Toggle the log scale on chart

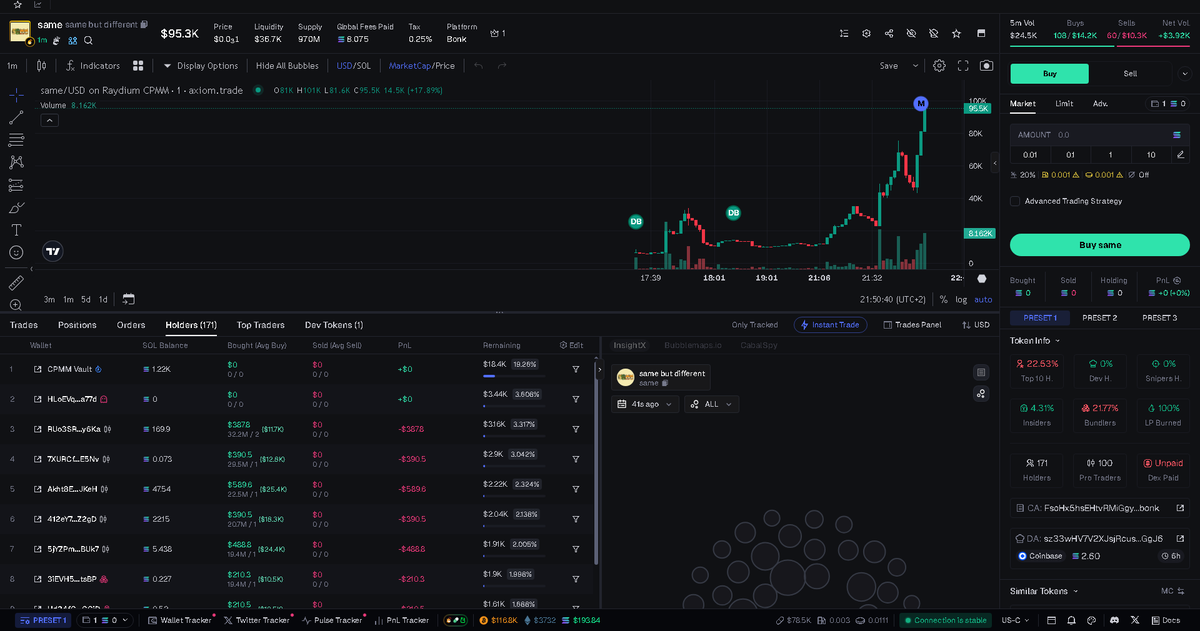click(x=961, y=299)
